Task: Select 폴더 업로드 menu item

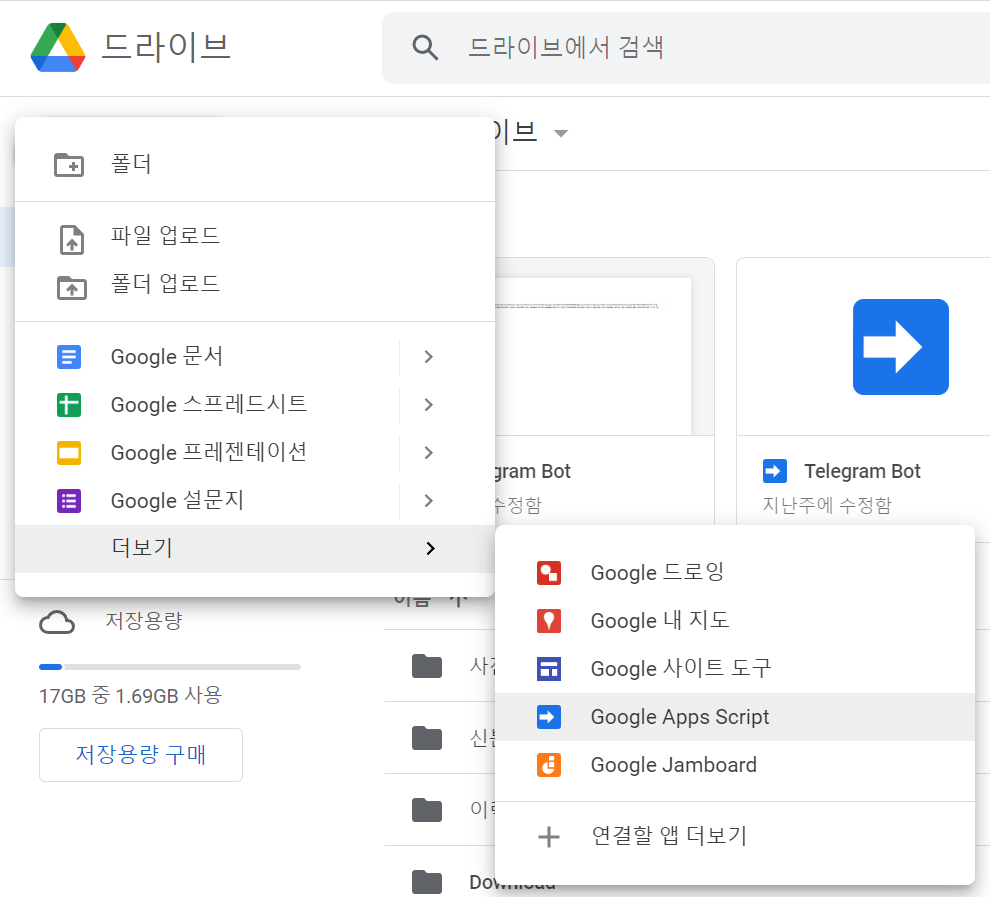Action: [x=254, y=284]
